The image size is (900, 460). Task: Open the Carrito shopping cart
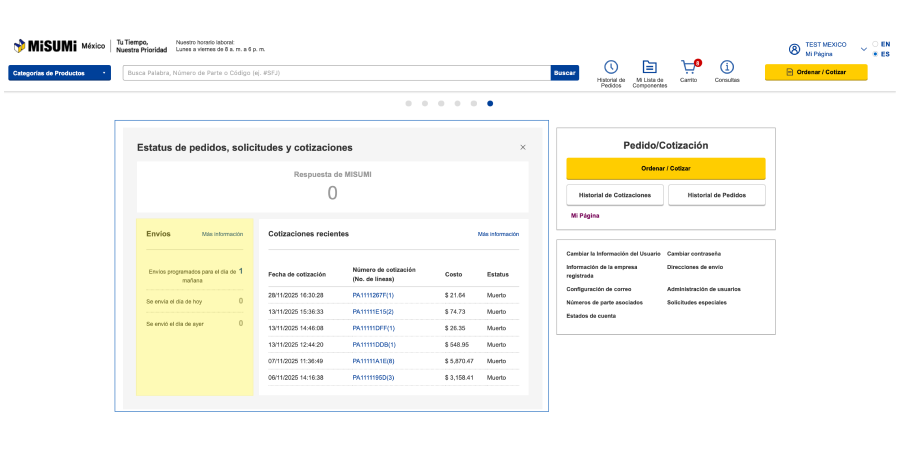[x=689, y=67]
